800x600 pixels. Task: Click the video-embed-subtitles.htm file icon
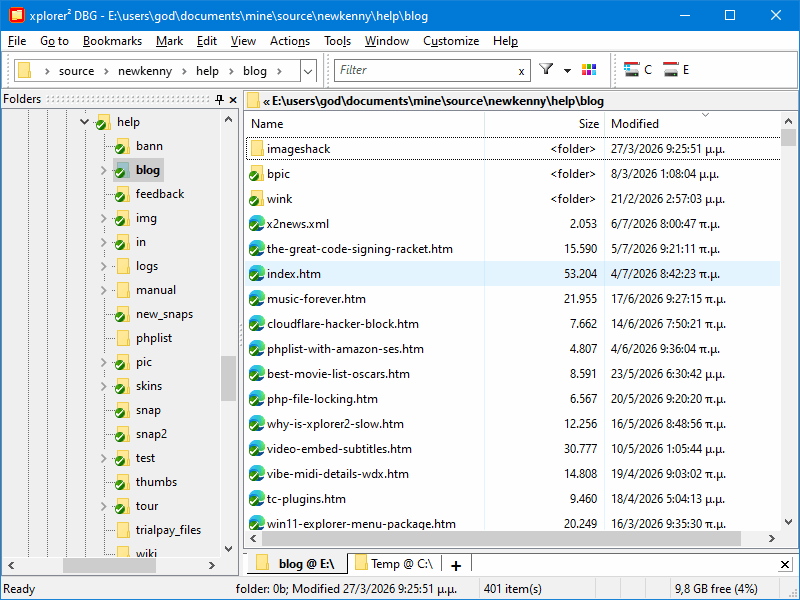coord(256,448)
